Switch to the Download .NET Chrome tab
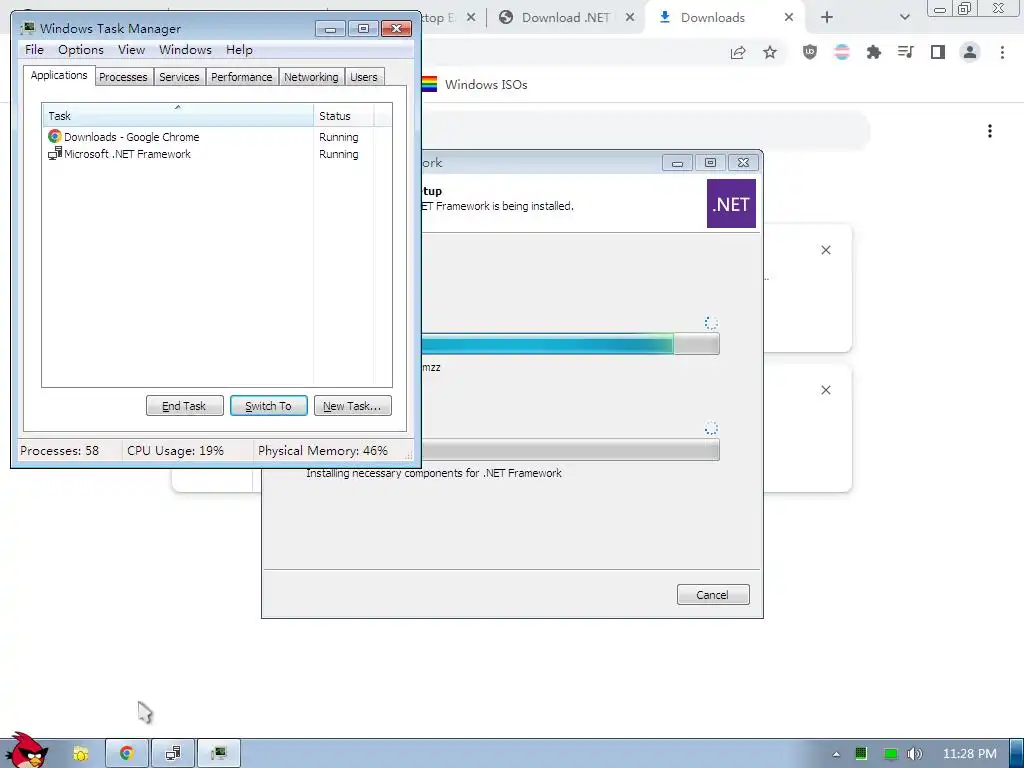The height and width of the screenshot is (768, 1024). (x=565, y=18)
